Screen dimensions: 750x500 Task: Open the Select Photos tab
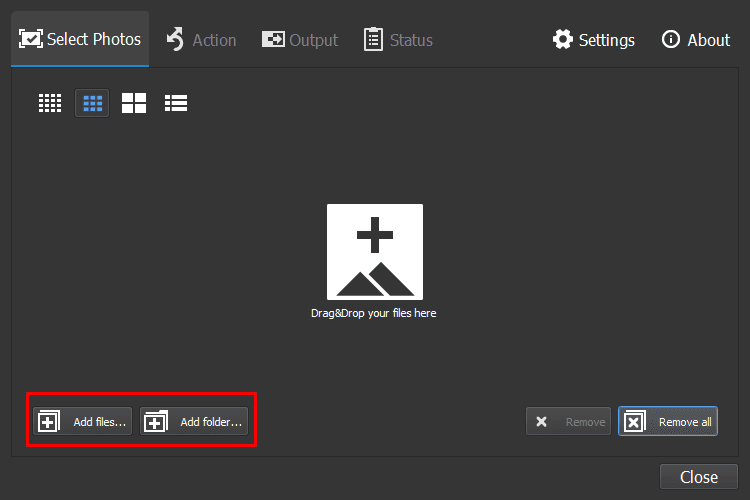(80, 39)
